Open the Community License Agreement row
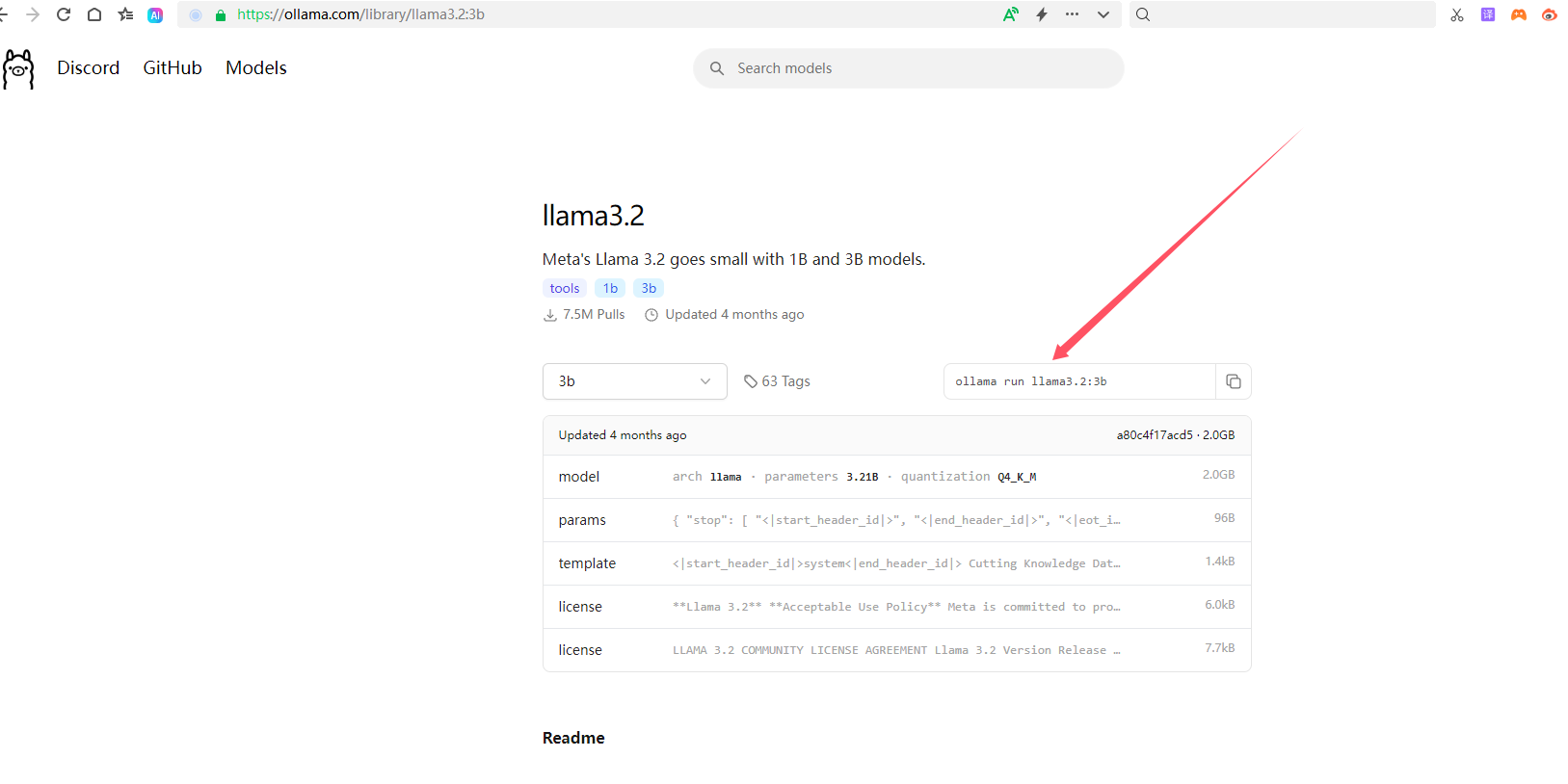This screenshot has width=1568, height=784. pos(896,650)
